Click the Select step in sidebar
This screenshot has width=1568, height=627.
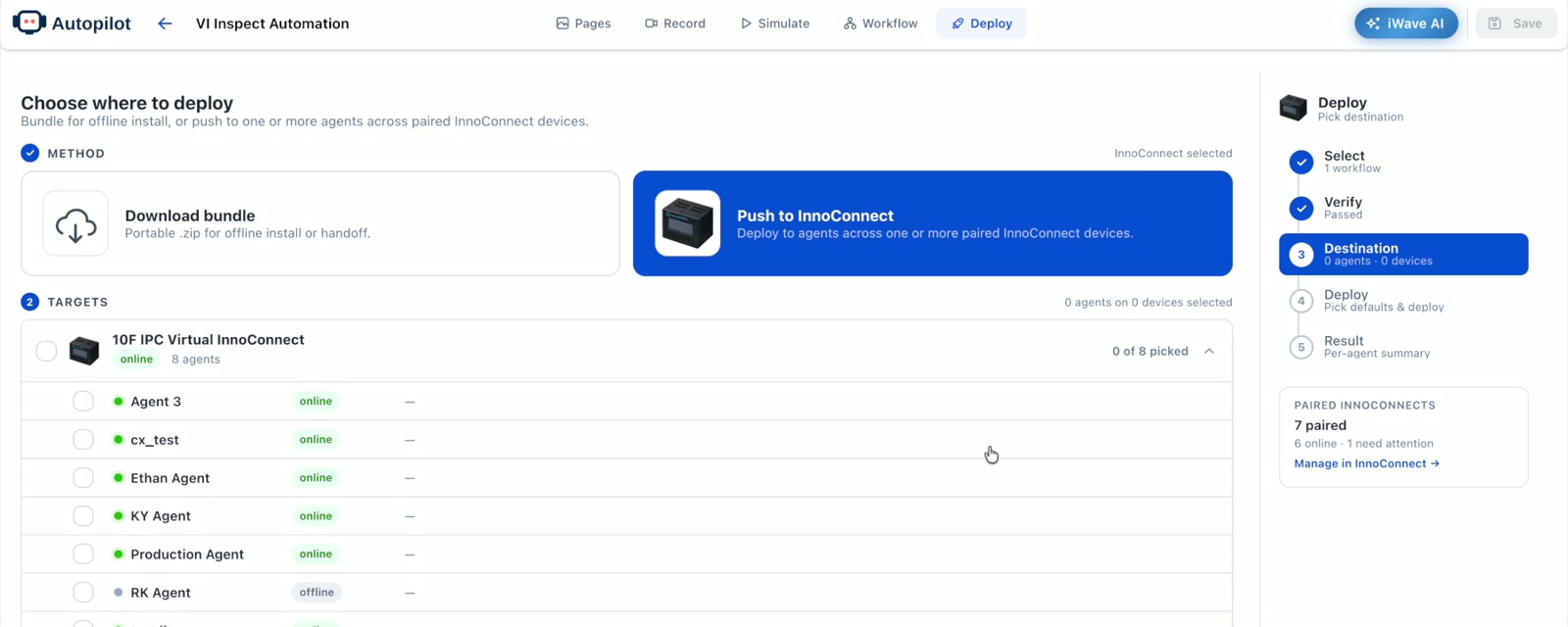click(1402, 162)
